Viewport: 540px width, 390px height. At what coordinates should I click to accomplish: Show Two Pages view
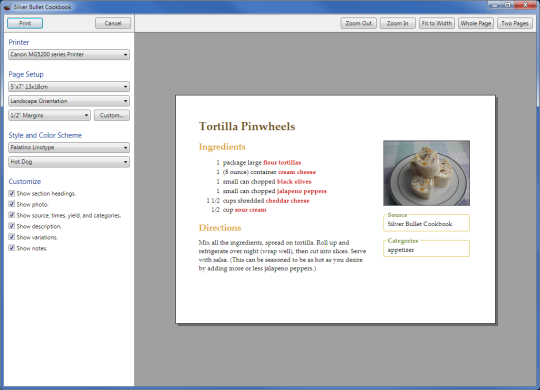pos(515,23)
